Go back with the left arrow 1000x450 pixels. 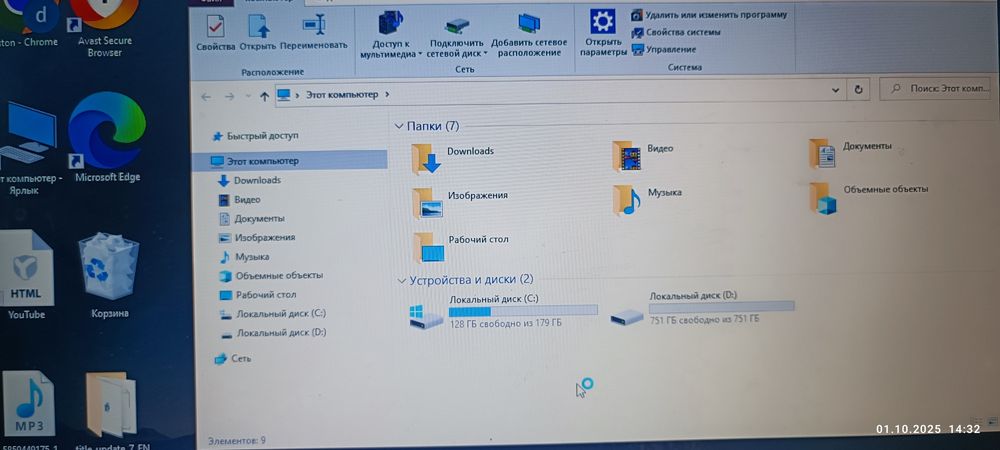click(x=205, y=96)
